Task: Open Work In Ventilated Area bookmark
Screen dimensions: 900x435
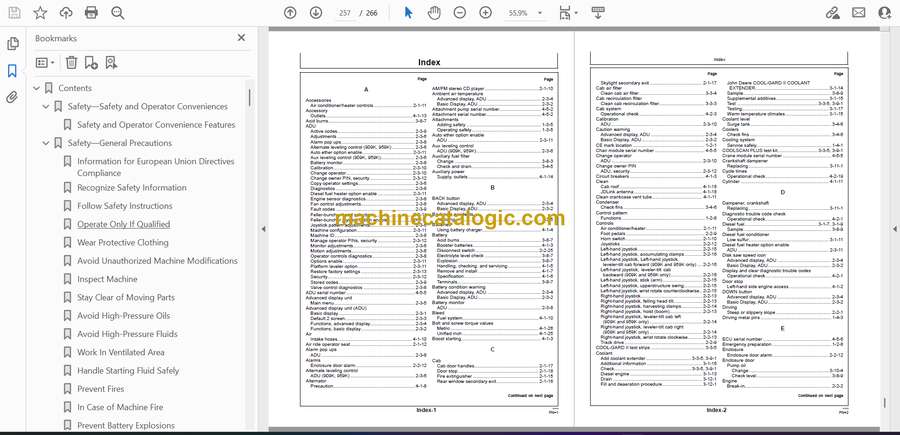Action: [121, 352]
